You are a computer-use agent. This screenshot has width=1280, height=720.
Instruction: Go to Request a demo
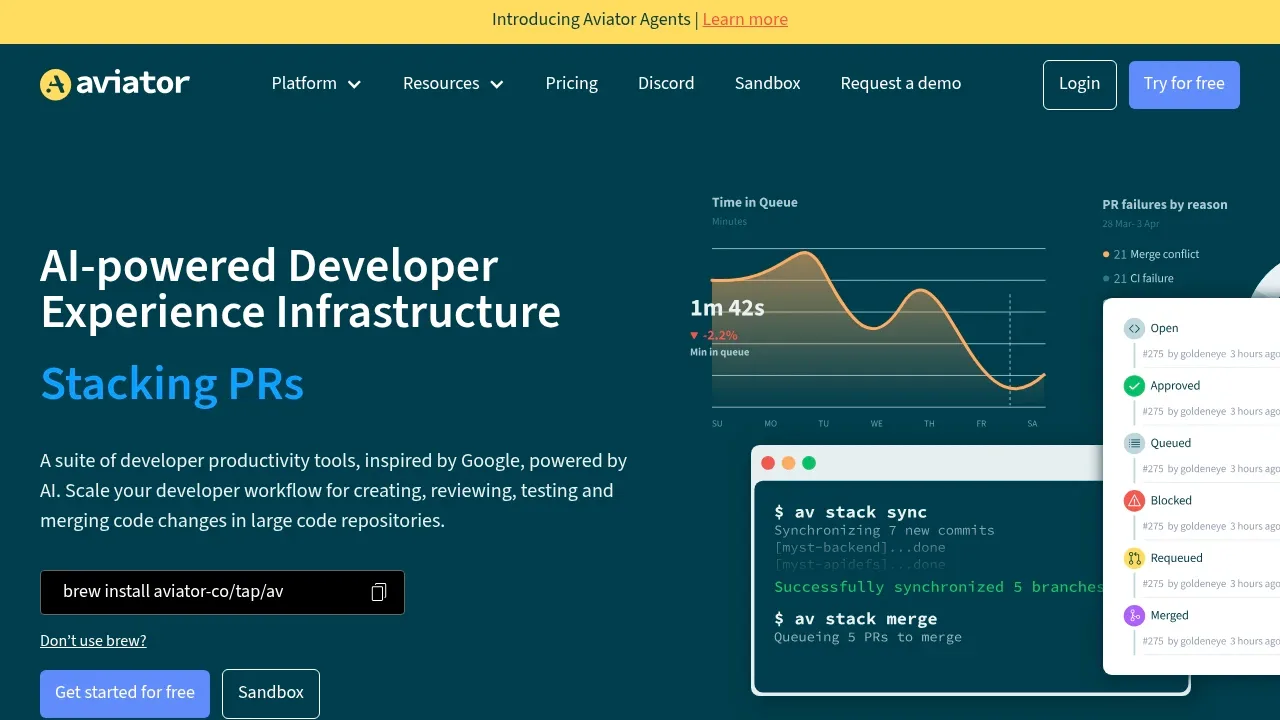click(901, 84)
